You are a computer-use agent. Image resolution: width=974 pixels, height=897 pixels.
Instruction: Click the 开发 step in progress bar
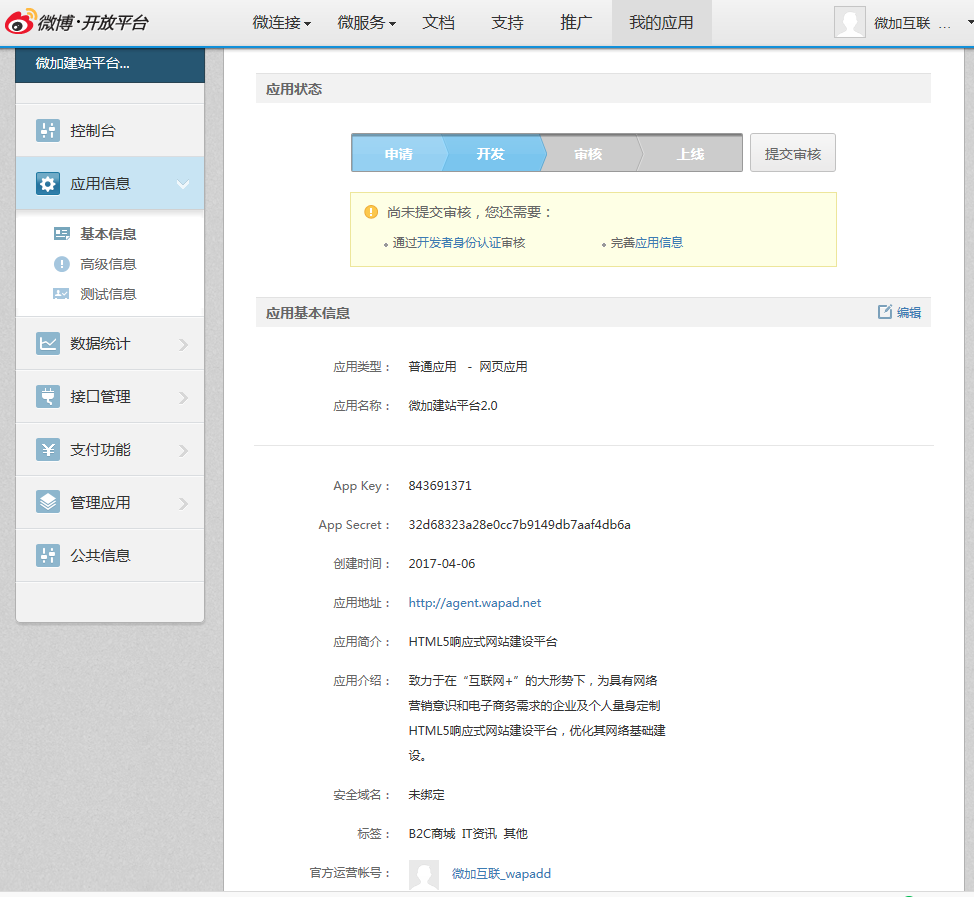(x=490, y=154)
